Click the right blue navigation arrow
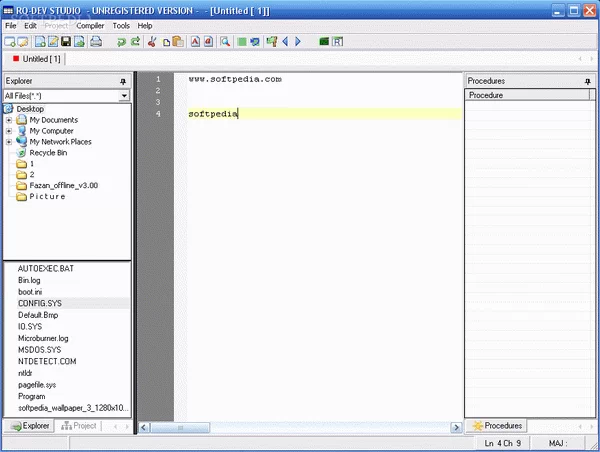The image size is (600, 452). click(x=297, y=42)
